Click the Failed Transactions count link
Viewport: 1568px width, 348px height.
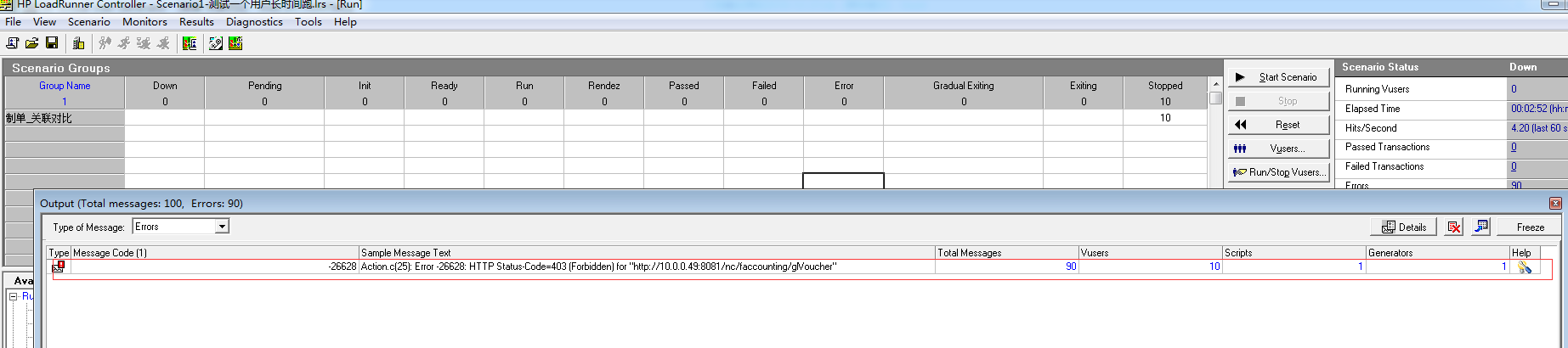pyautogui.click(x=1513, y=167)
